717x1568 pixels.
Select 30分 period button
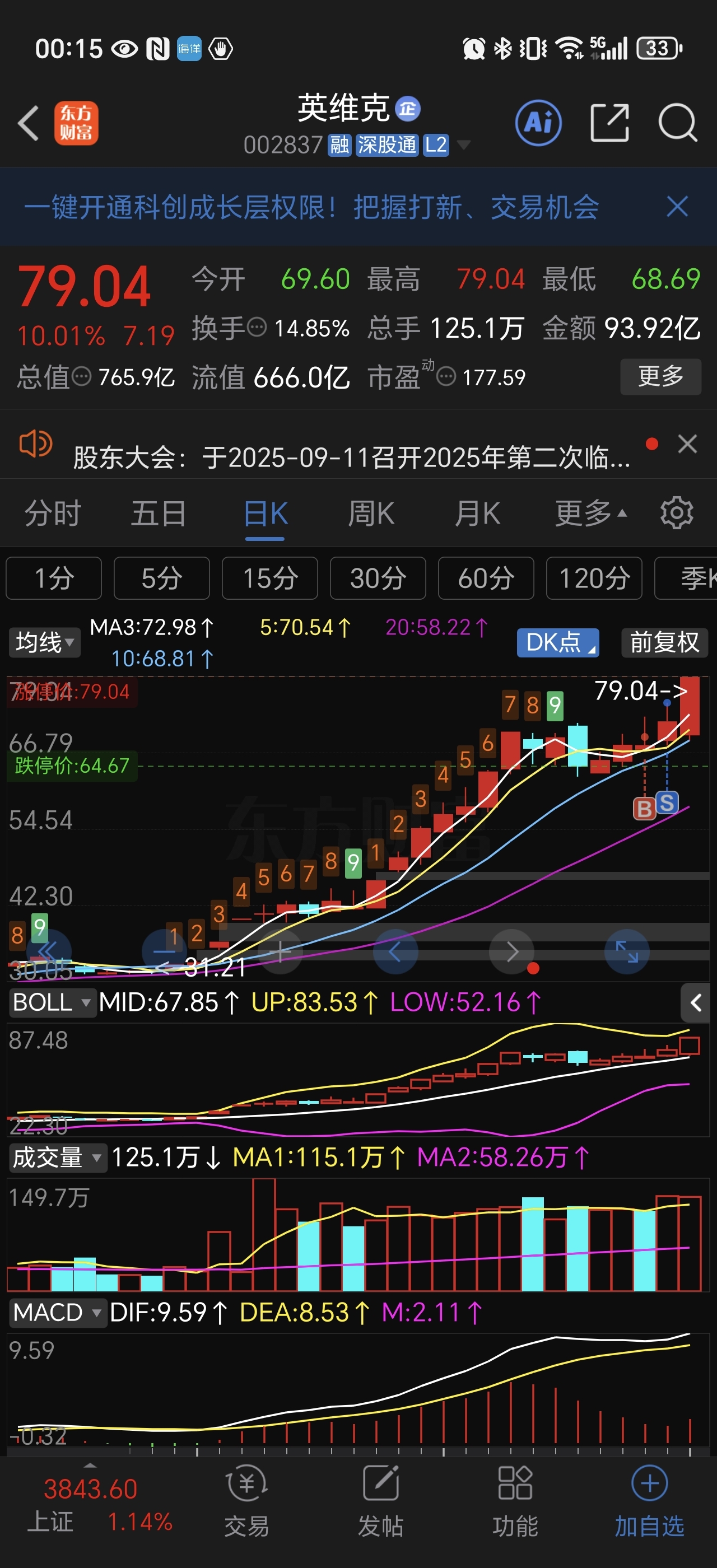point(378,578)
